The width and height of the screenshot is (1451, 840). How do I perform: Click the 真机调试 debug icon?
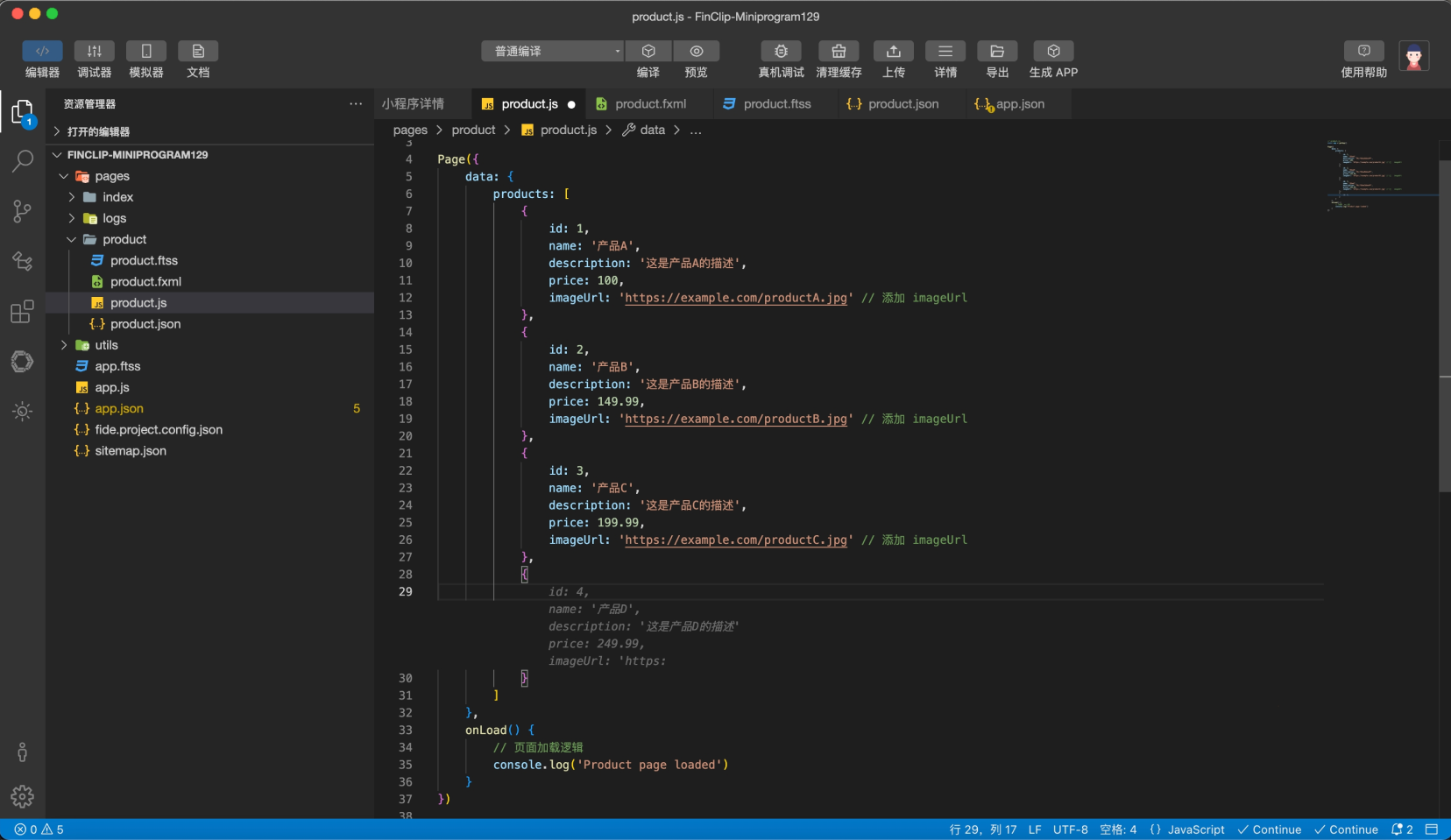point(781,52)
